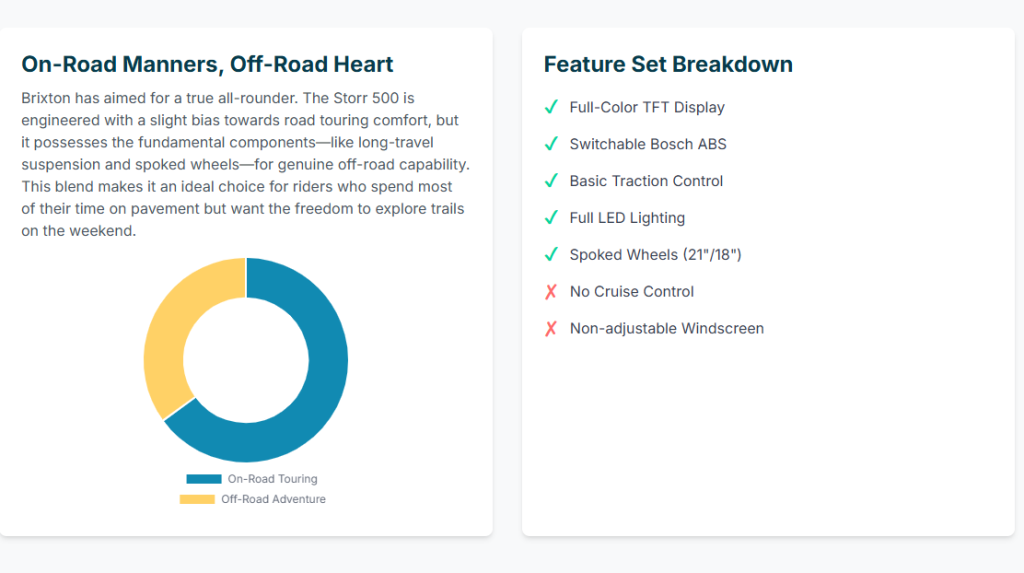This screenshot has width=1024, height=573.
Task: Click the Full-Color TFT Display feature text
Action: pos(647,107)
